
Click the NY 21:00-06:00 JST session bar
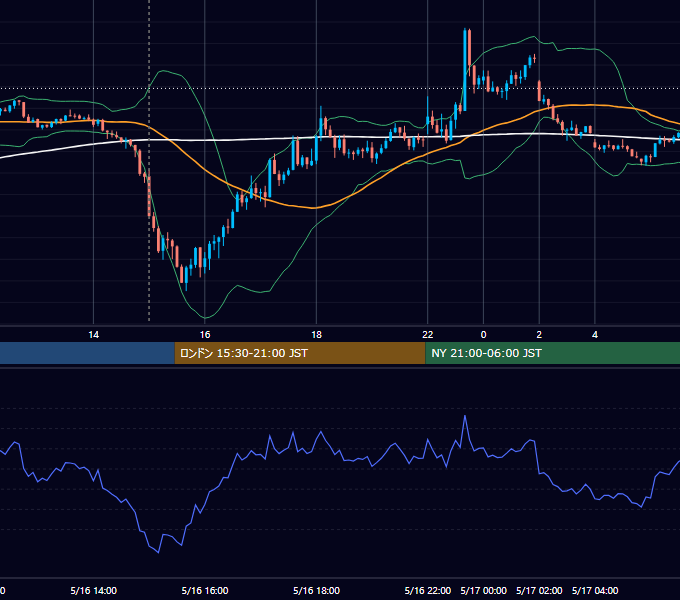point(552,353)
